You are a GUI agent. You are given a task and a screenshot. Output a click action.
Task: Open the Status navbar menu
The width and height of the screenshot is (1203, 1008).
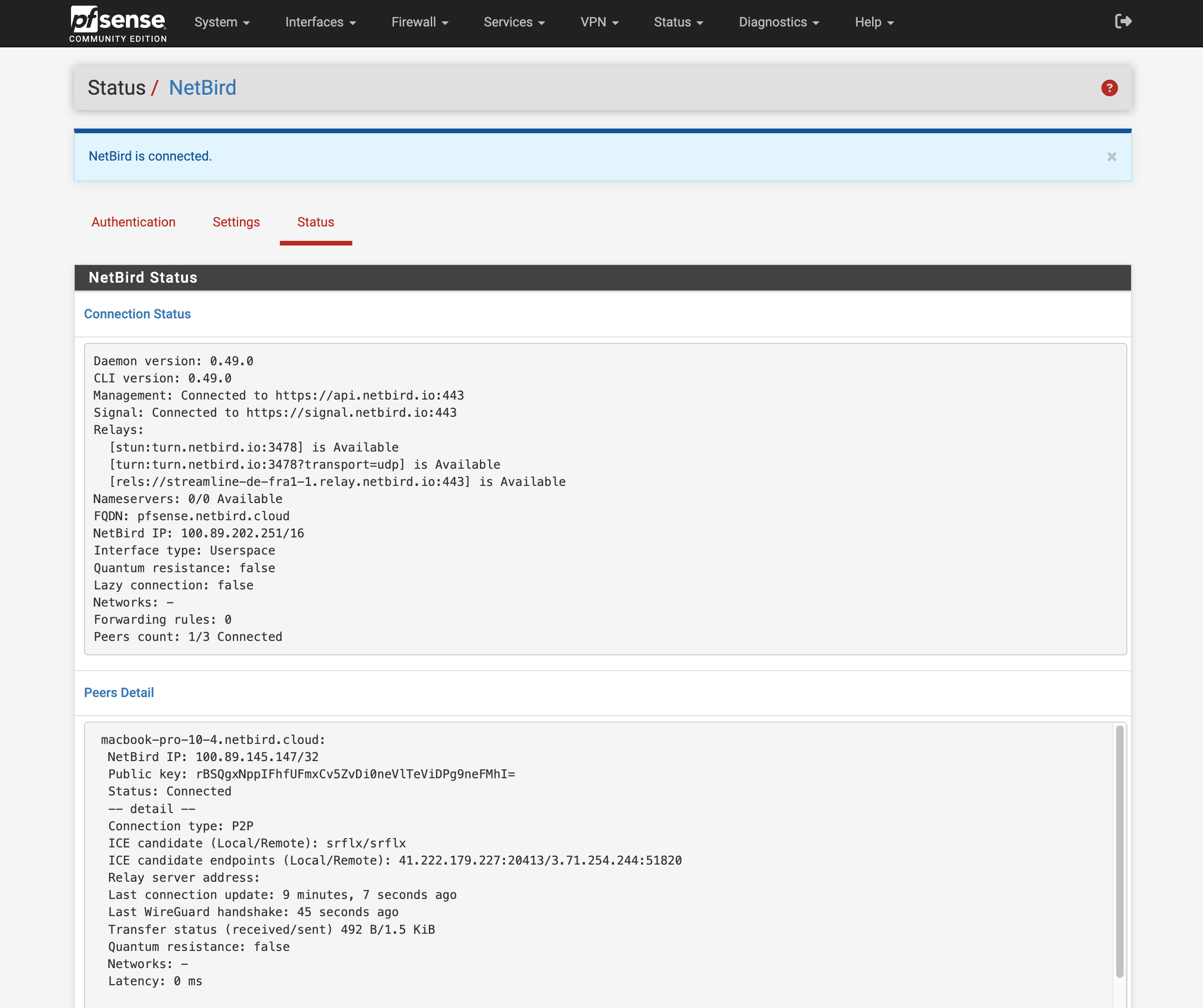tap(678, 22)
